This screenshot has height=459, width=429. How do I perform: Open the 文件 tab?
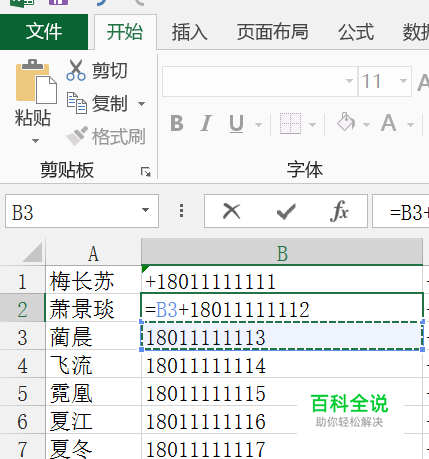tap(44, 32)
